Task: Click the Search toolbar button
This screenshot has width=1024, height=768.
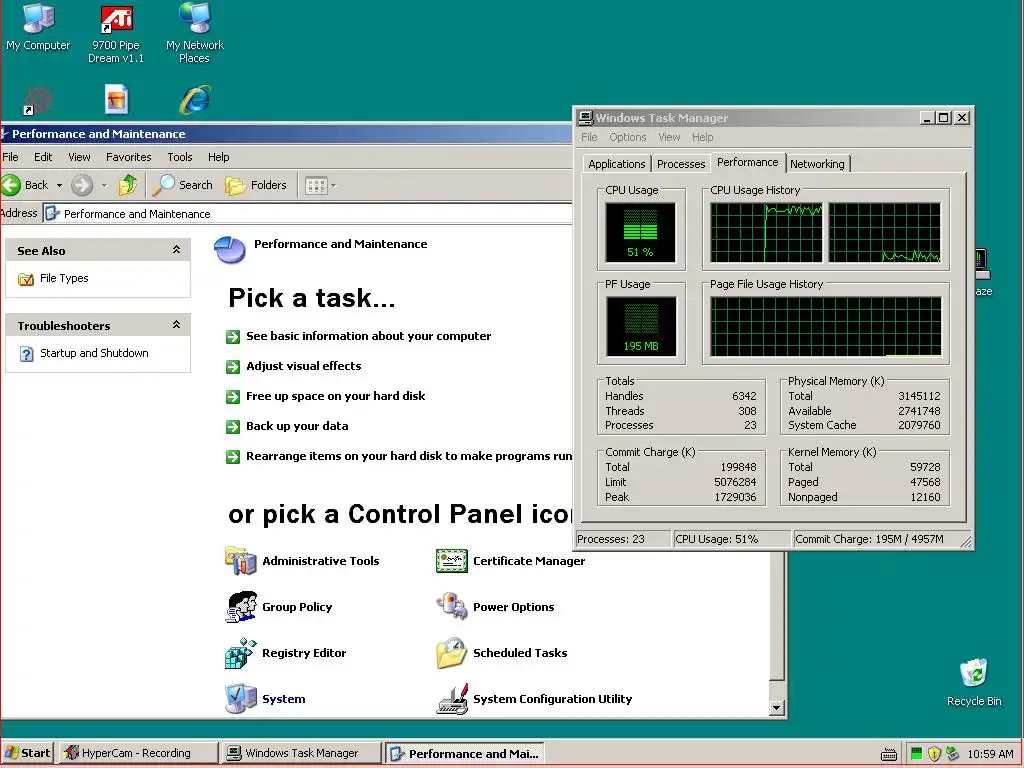Action: coord(183,185)
